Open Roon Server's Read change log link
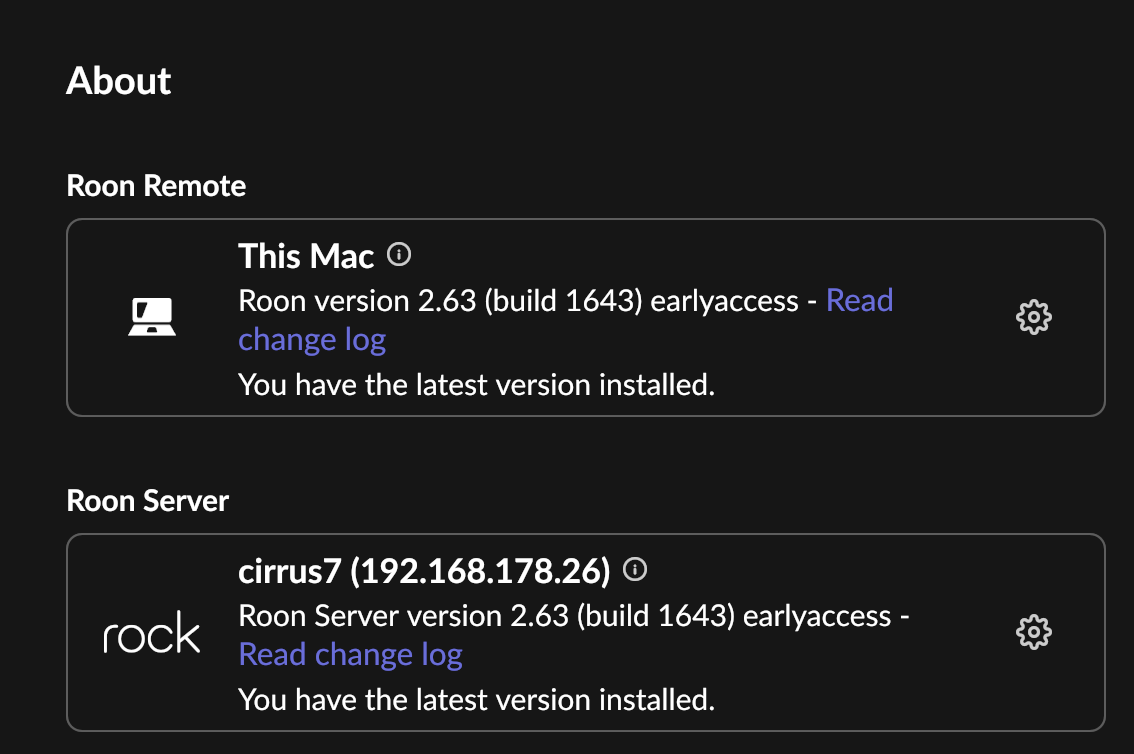Viewport: 1134px width, 754px height. (x=350, y=655)
